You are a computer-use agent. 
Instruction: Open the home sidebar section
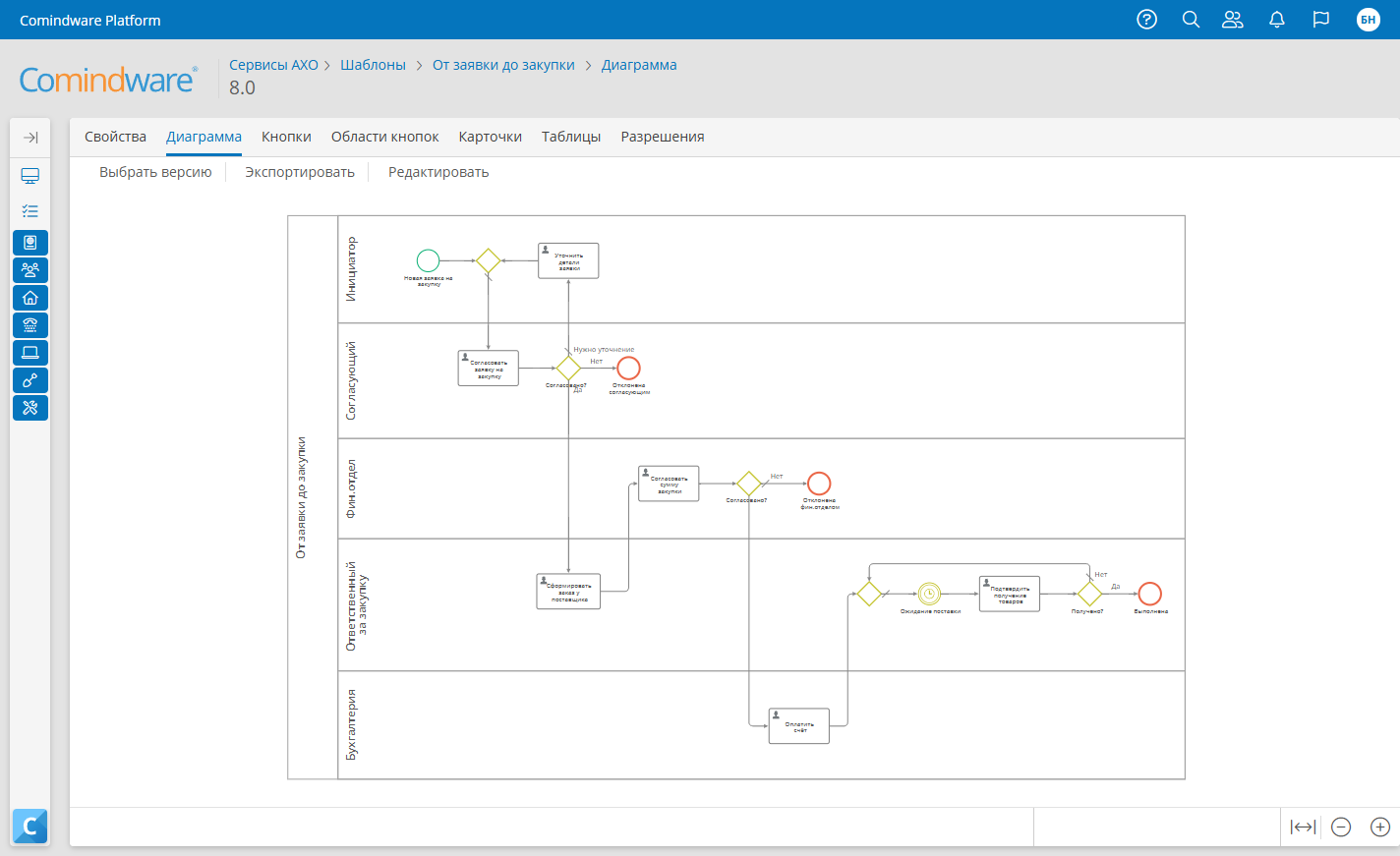[x=30, y=298]
